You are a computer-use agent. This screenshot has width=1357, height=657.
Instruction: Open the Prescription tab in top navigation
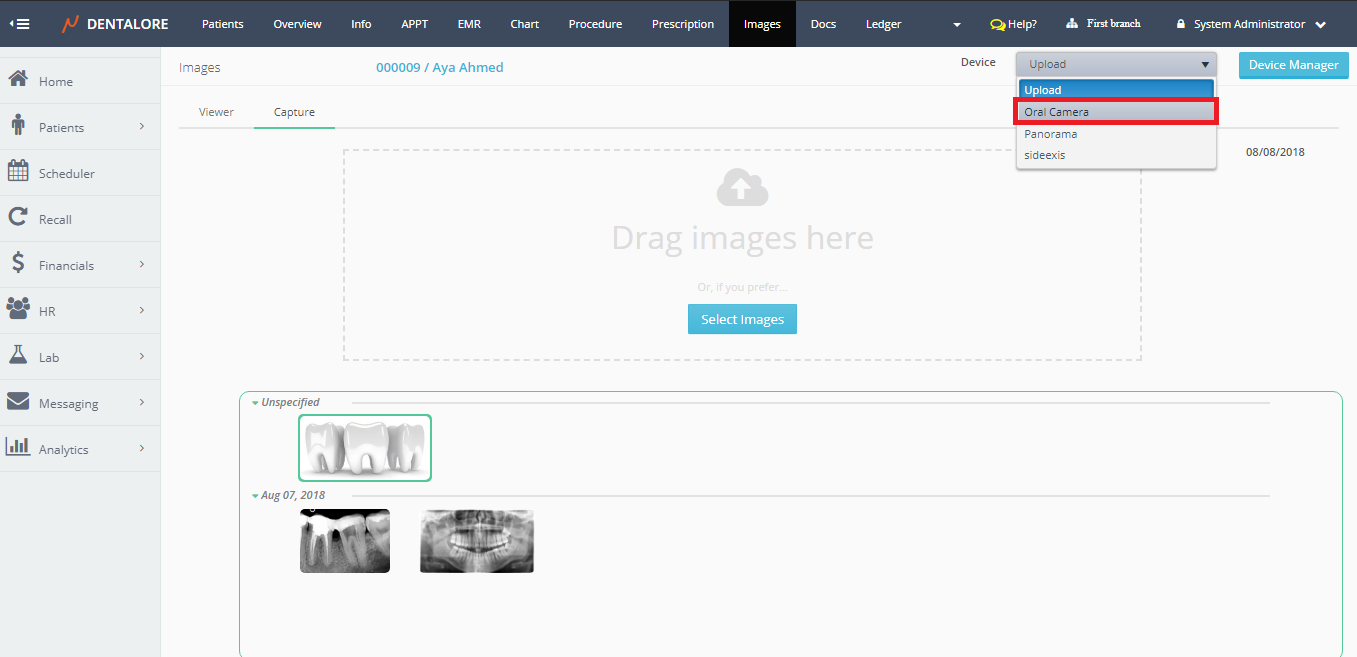(x=682, y=24)
